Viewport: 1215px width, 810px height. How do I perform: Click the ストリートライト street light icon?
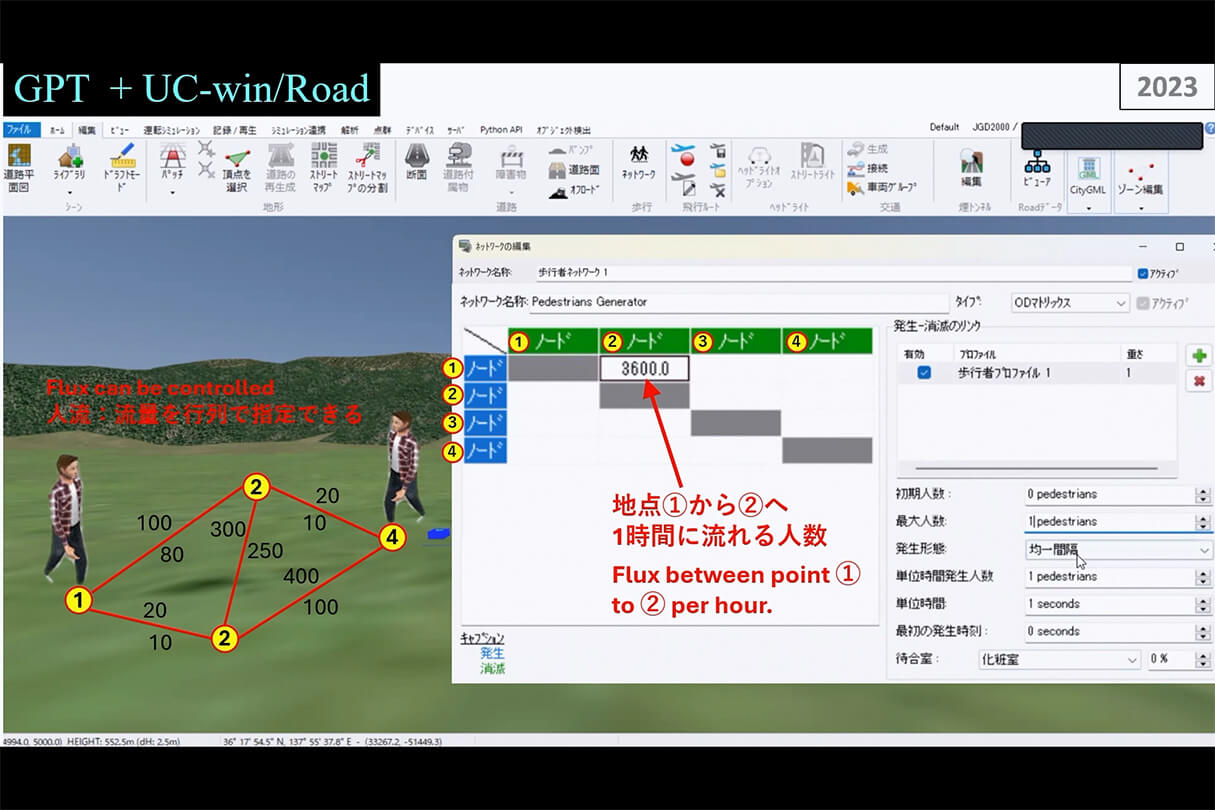pos(813,161)
